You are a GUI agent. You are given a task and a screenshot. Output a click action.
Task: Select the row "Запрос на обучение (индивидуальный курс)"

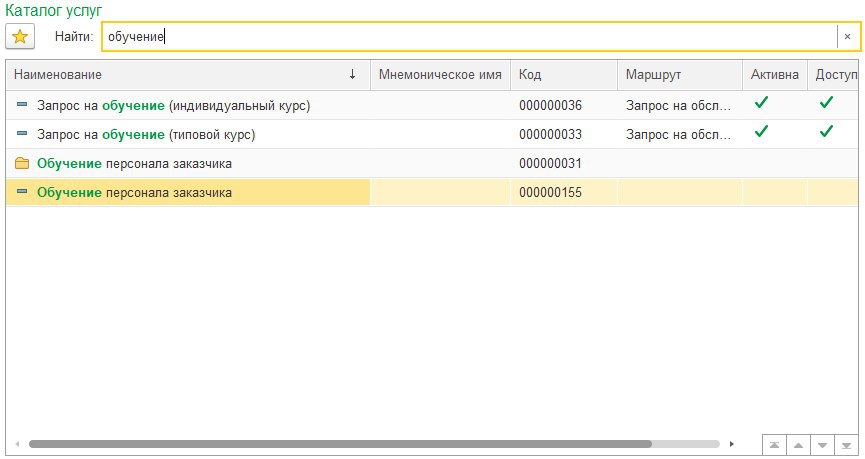431,105
